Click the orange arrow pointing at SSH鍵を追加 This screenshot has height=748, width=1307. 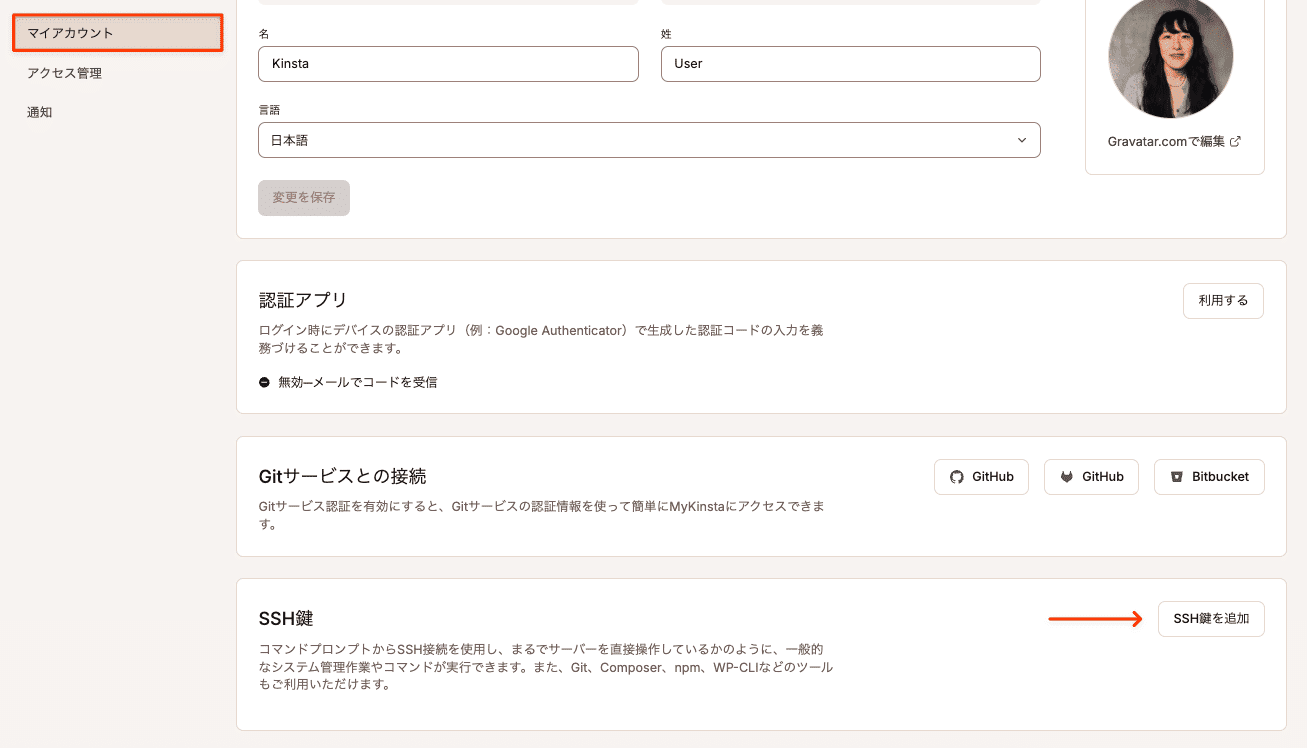tap(1095, 618)
